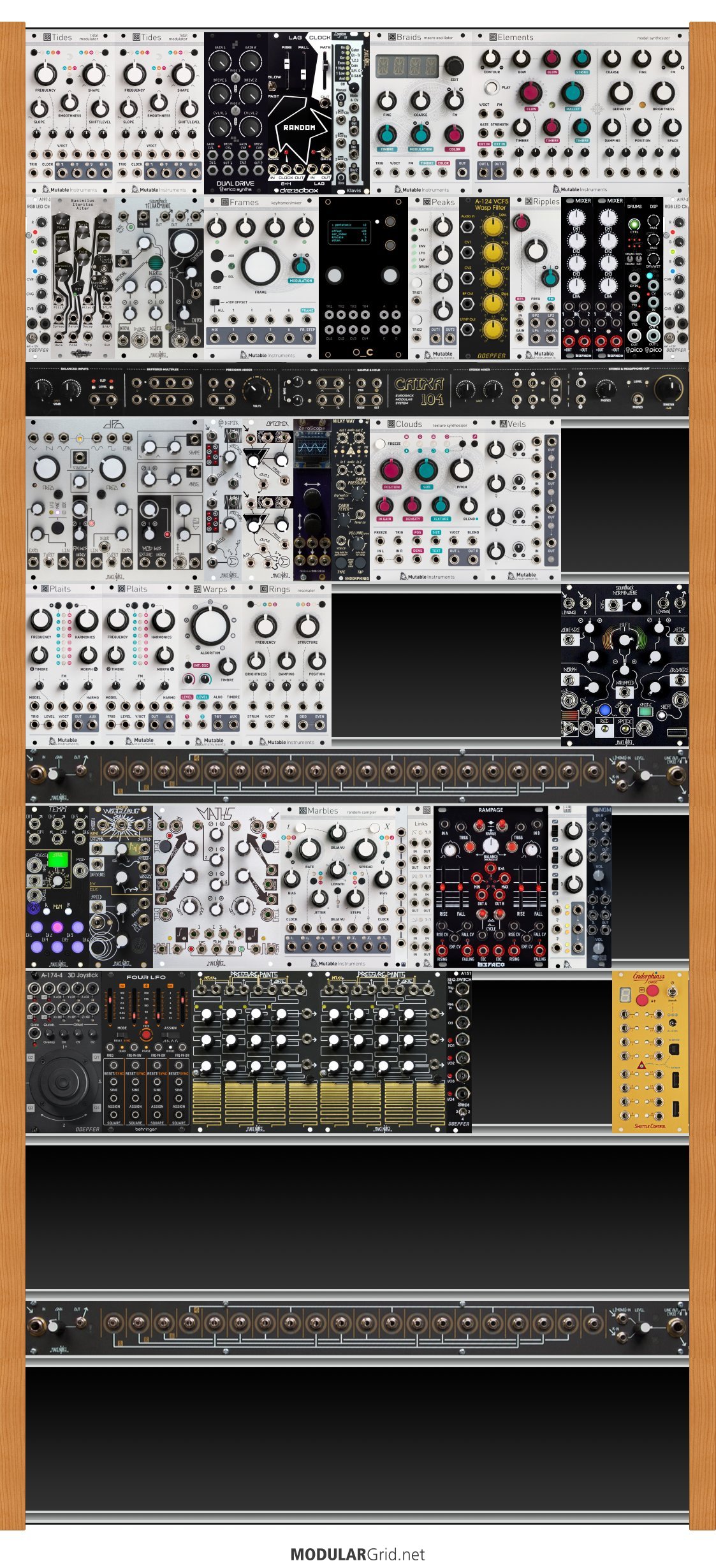Select the A-174-4 3D Joystick module

tap(64, 1052)
